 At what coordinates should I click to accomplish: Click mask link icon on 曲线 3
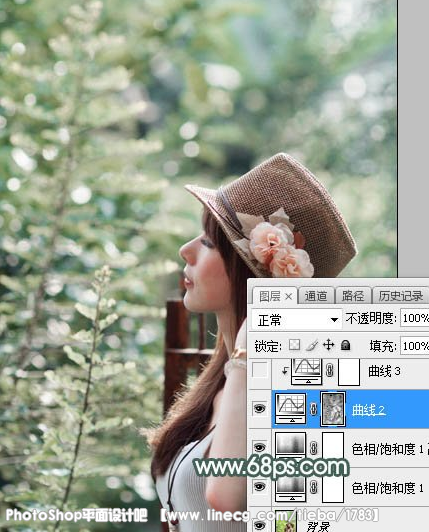[329, 370]
